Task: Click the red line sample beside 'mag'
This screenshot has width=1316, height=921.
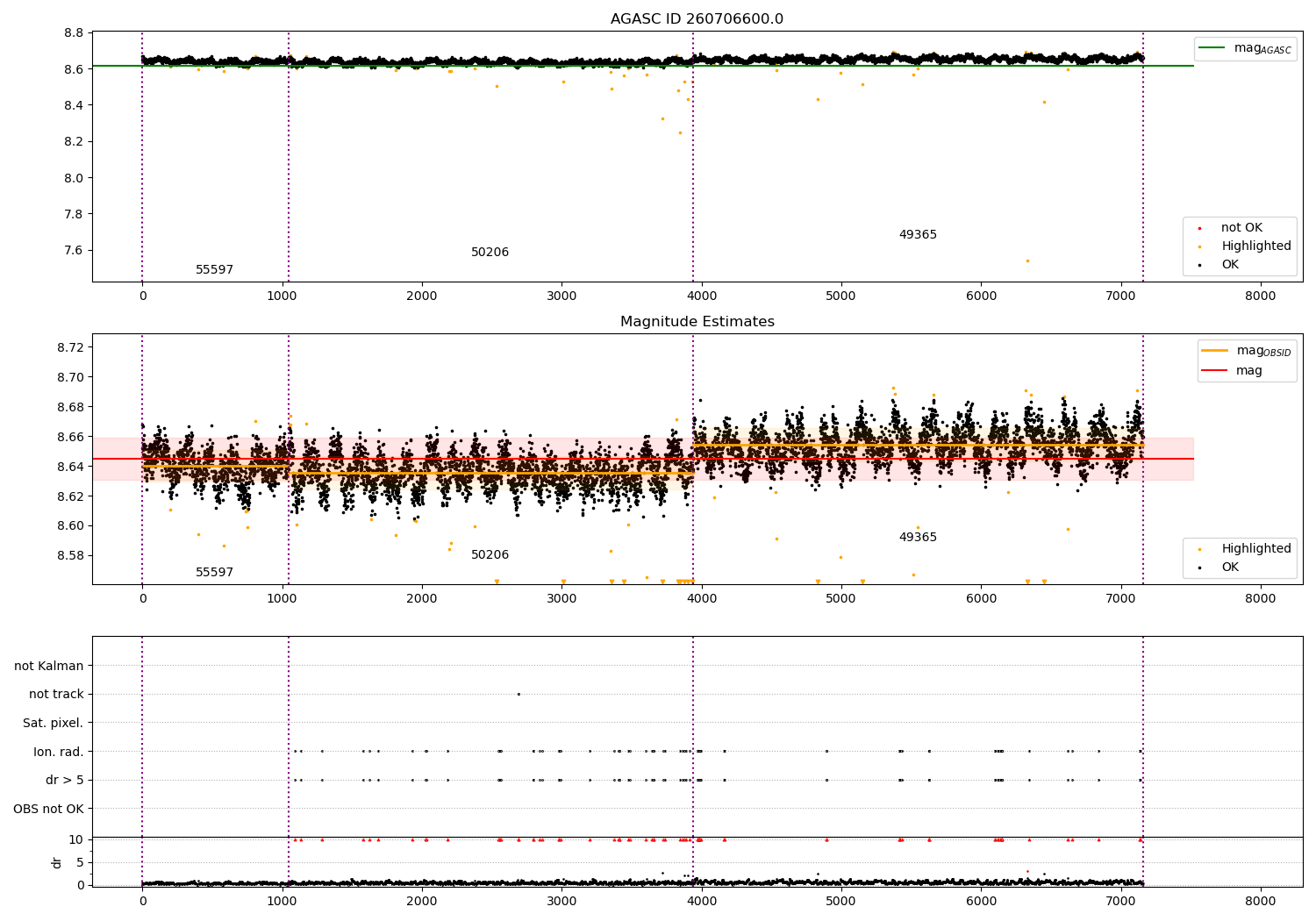Action: (1214, 371)
